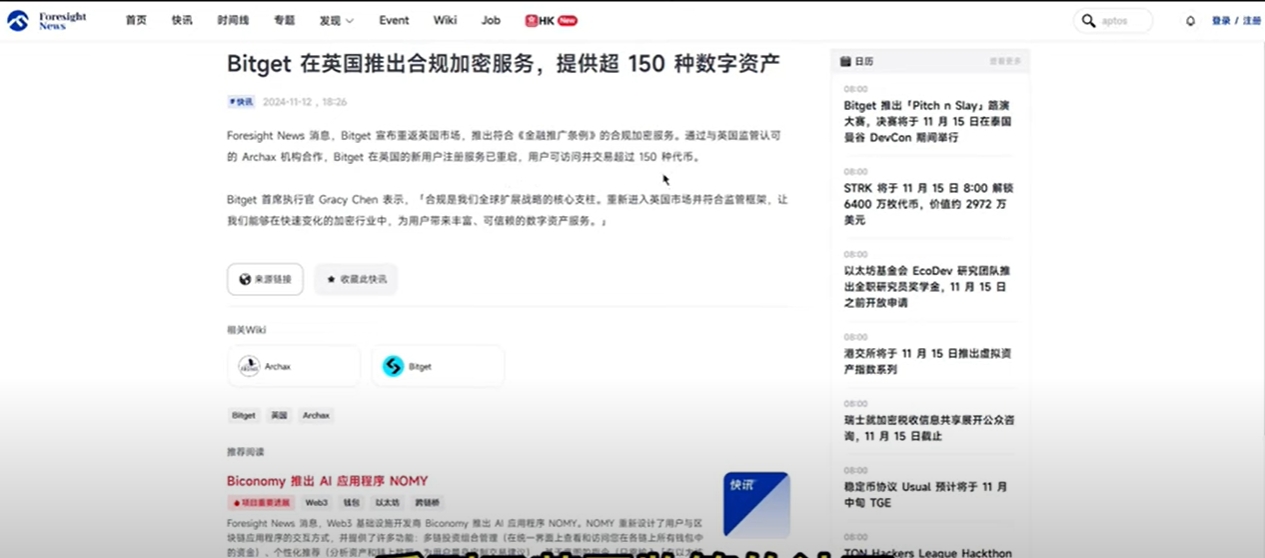Open Bitget Pitch n Slay calendar item
Image resolution: width=1265 pixels, height=558 pixels.
[928, 121]
